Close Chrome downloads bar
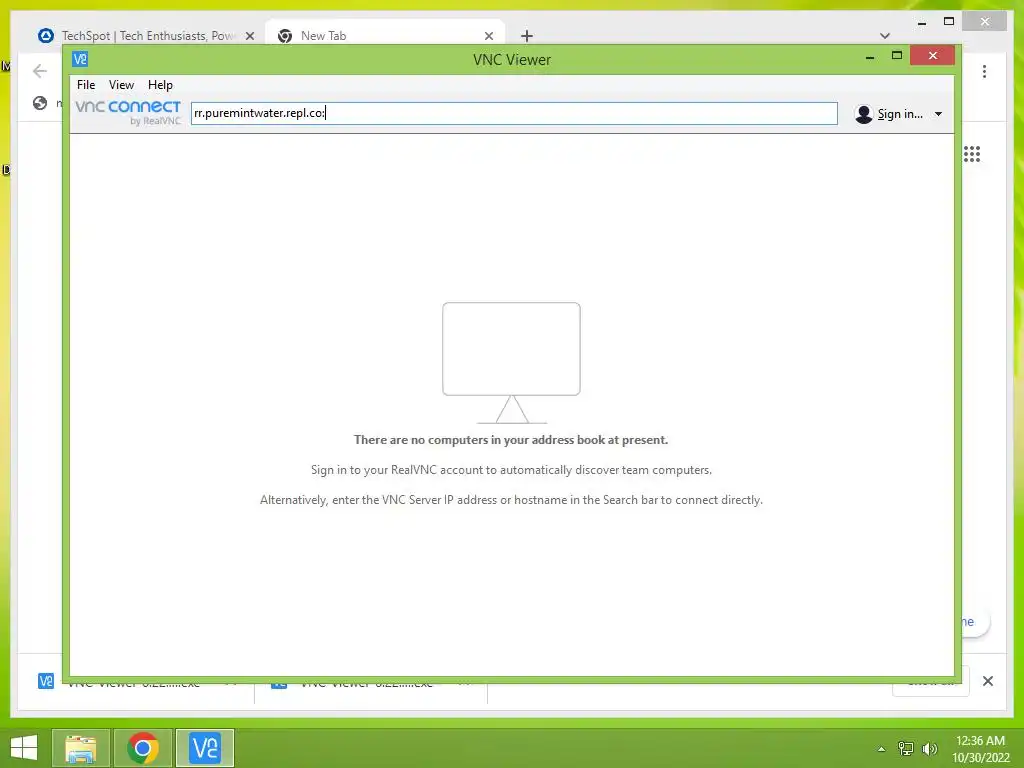This screenshot has width=1024, height=768. tap(988, 681)
